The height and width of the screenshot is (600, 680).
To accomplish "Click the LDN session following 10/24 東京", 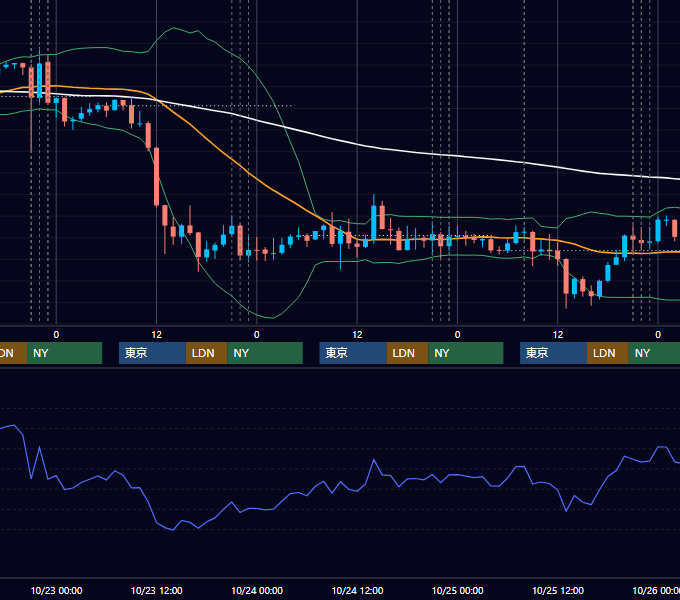I will (407, 353).
